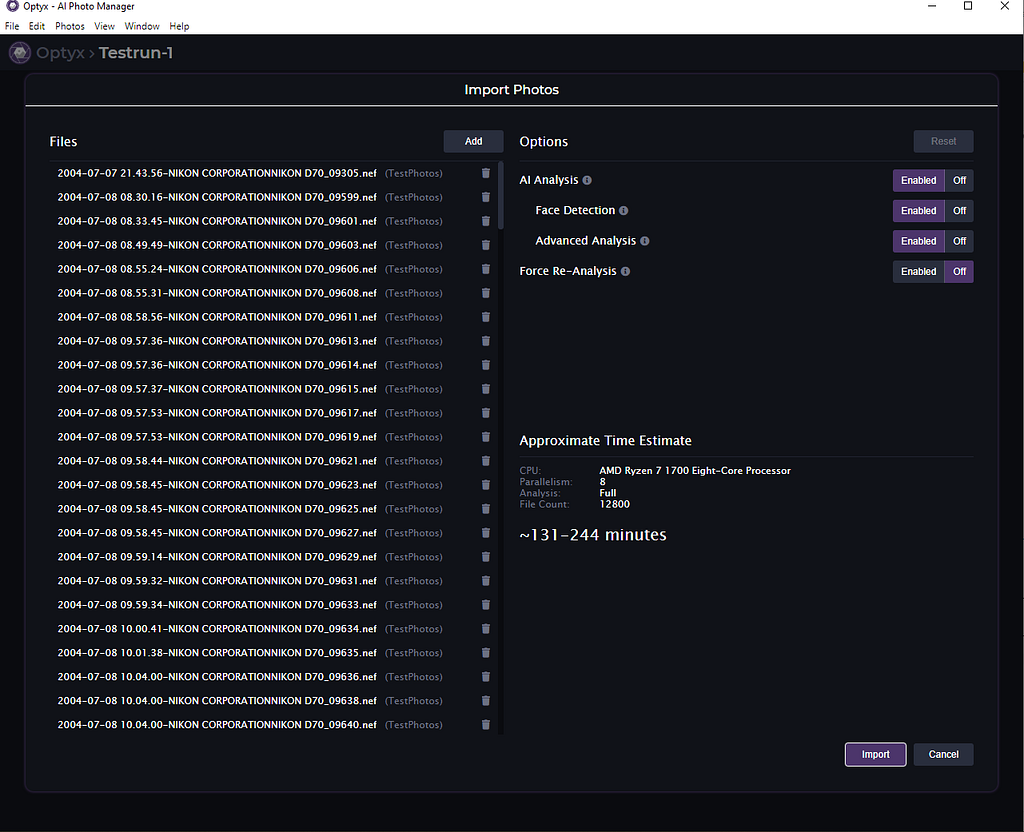
Task: Click the Parallelism value 8
Action: click(603, 481)
